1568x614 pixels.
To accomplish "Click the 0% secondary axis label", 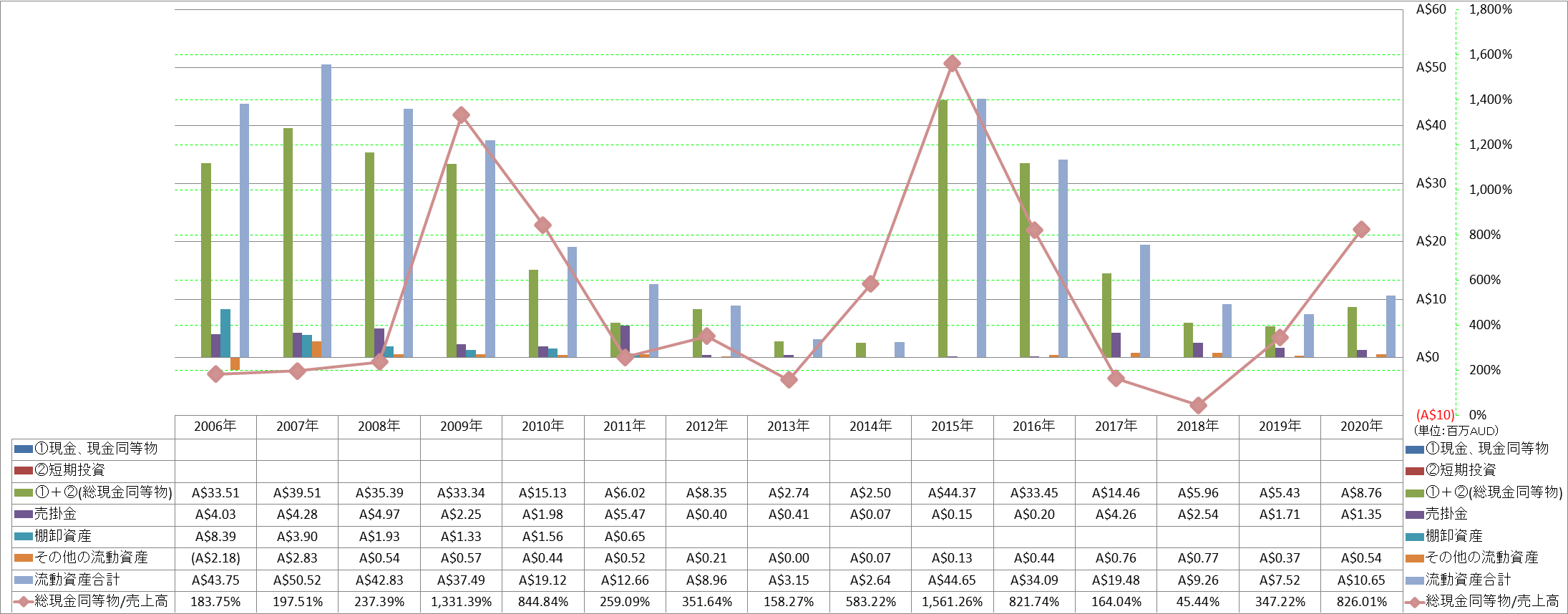I will tap(1478, 415).
